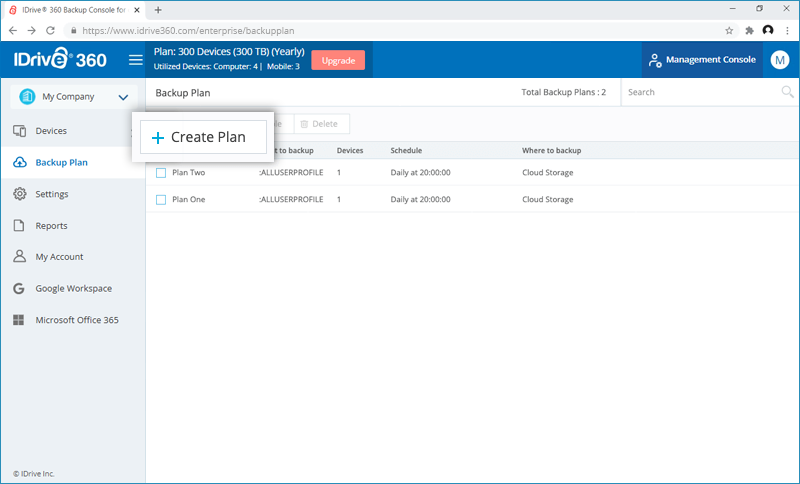Click Plan Two's ALLUSERPROFILE cell
800x484 pixels.
[x=291, y=172]
